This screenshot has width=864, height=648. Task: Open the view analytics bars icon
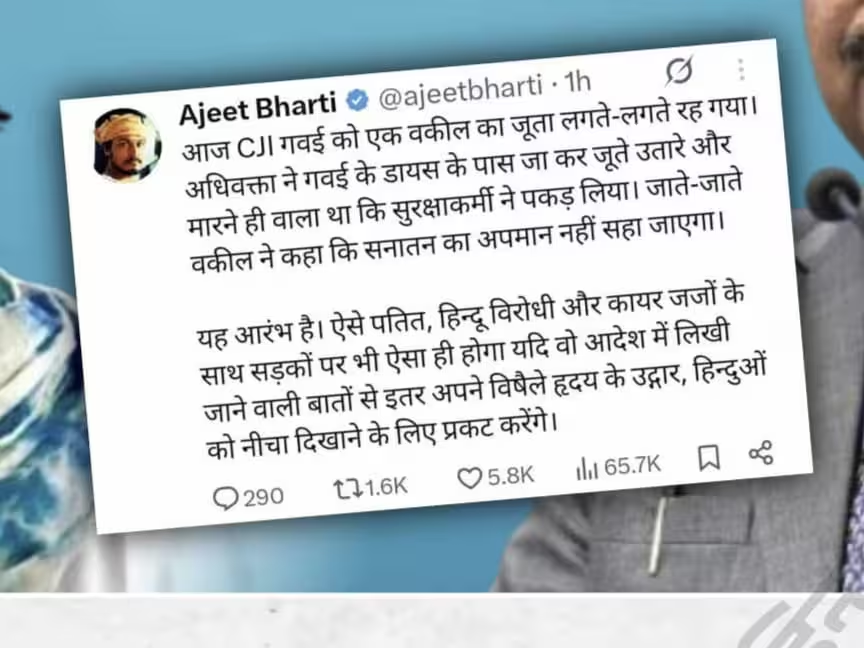click(587, 469)
